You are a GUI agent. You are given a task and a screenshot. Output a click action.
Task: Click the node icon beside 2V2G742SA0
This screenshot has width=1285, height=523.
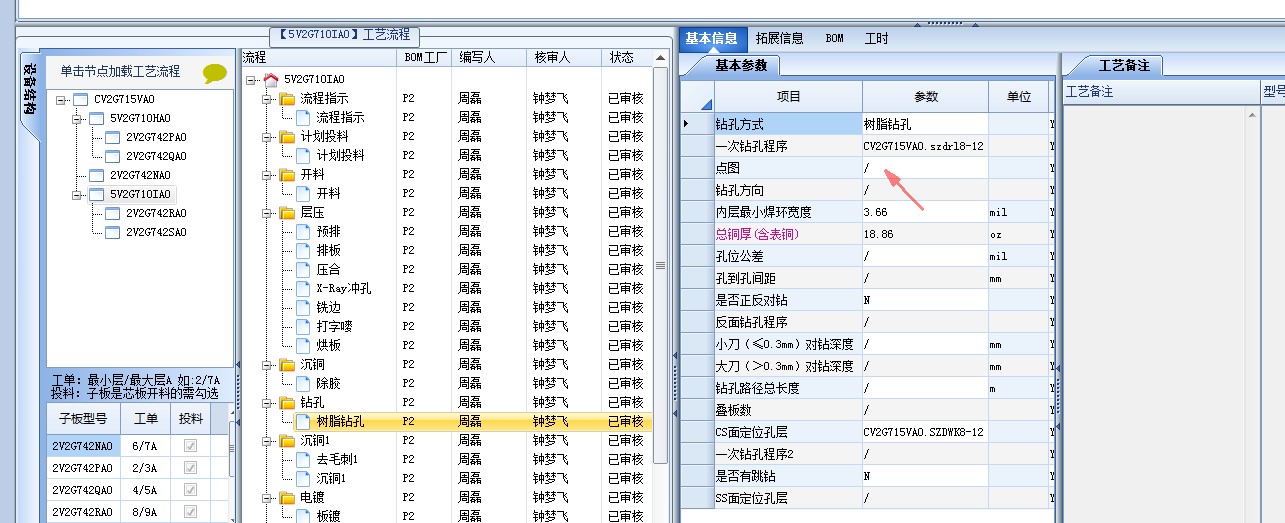tap(113, 232)
